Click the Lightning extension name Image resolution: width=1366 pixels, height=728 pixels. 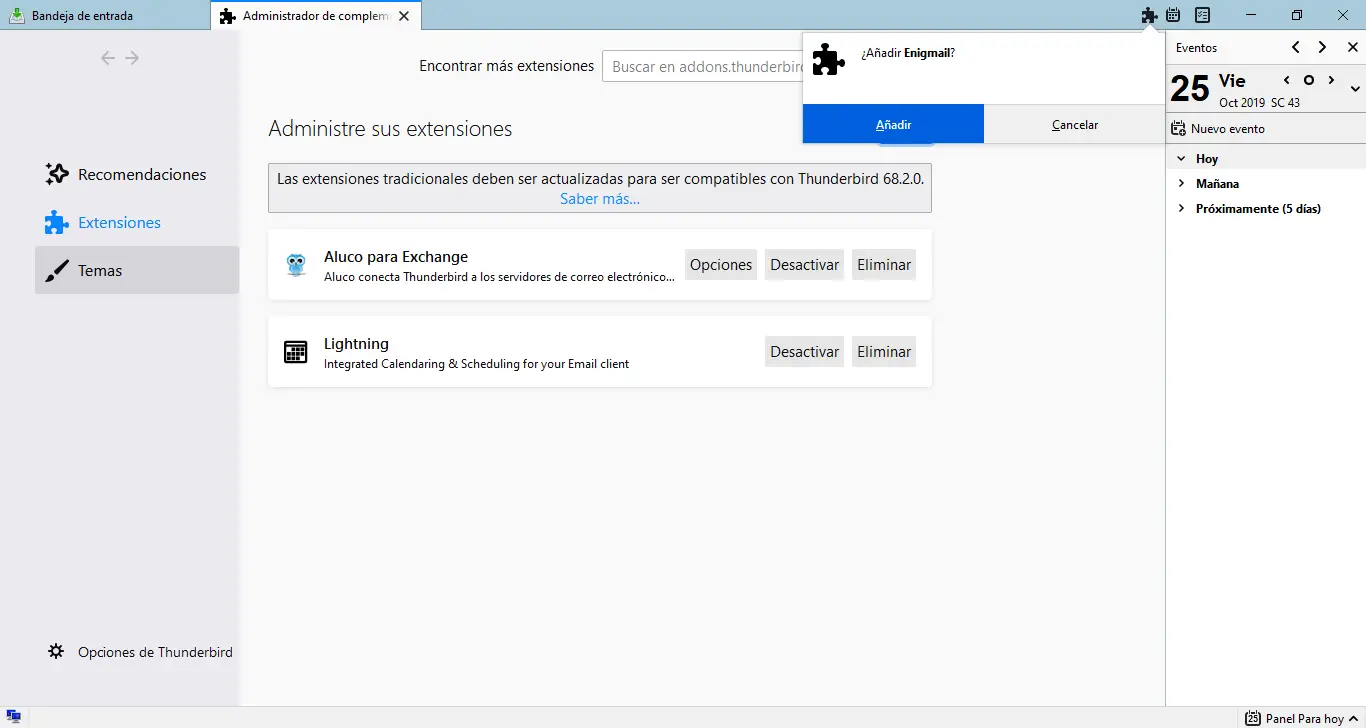pyautogui.click(x=356, y=344)
